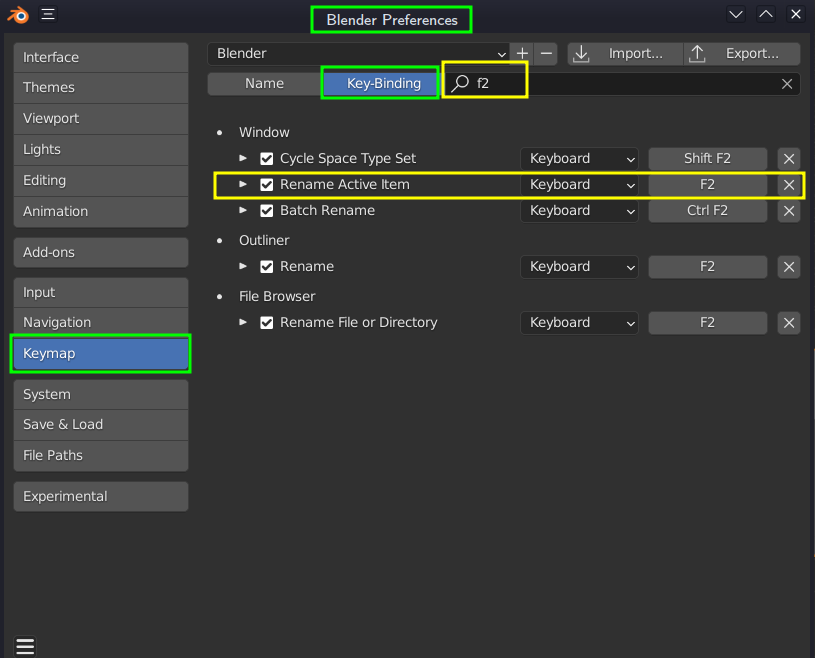Open the Add-ons section
The image size is (815, 658).
[101, 253]
